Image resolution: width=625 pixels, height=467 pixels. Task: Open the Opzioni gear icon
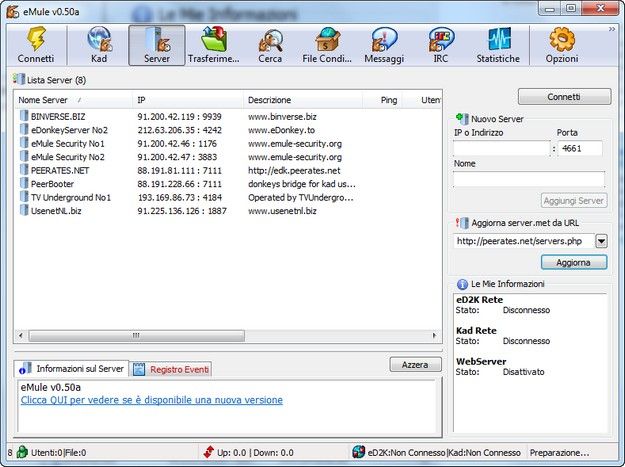pos(562,39)
